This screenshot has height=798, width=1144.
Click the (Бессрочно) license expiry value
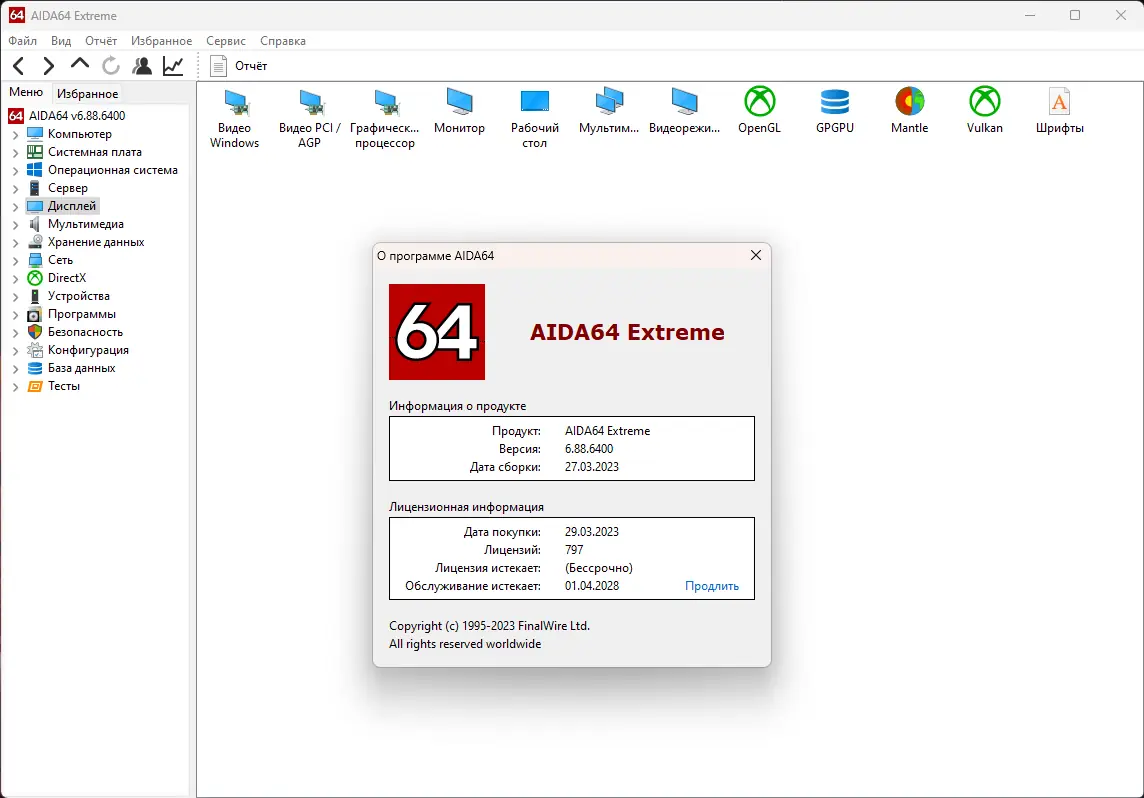[598, 567]
